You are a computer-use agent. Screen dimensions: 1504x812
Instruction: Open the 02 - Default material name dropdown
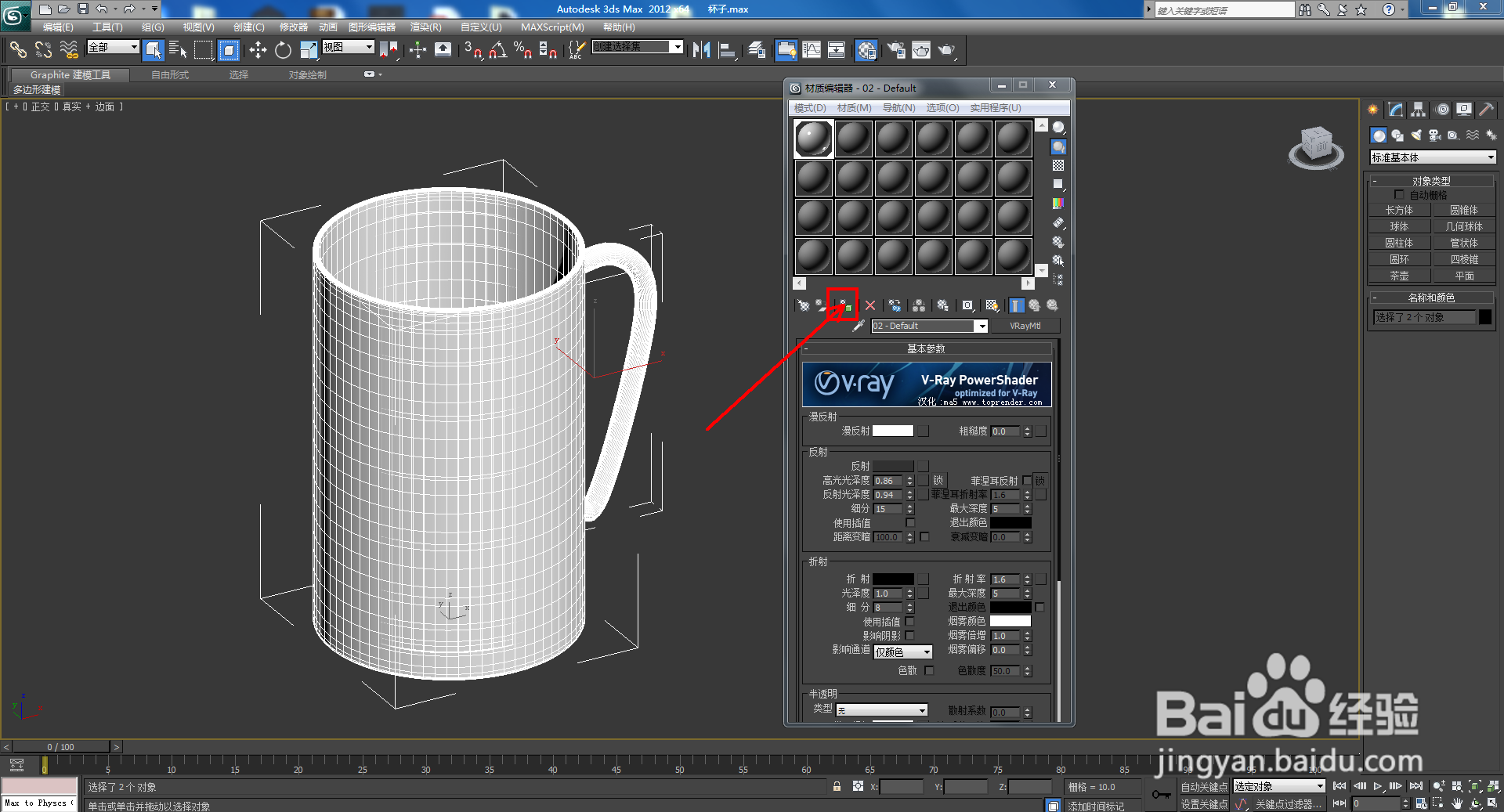coord(982,326)
